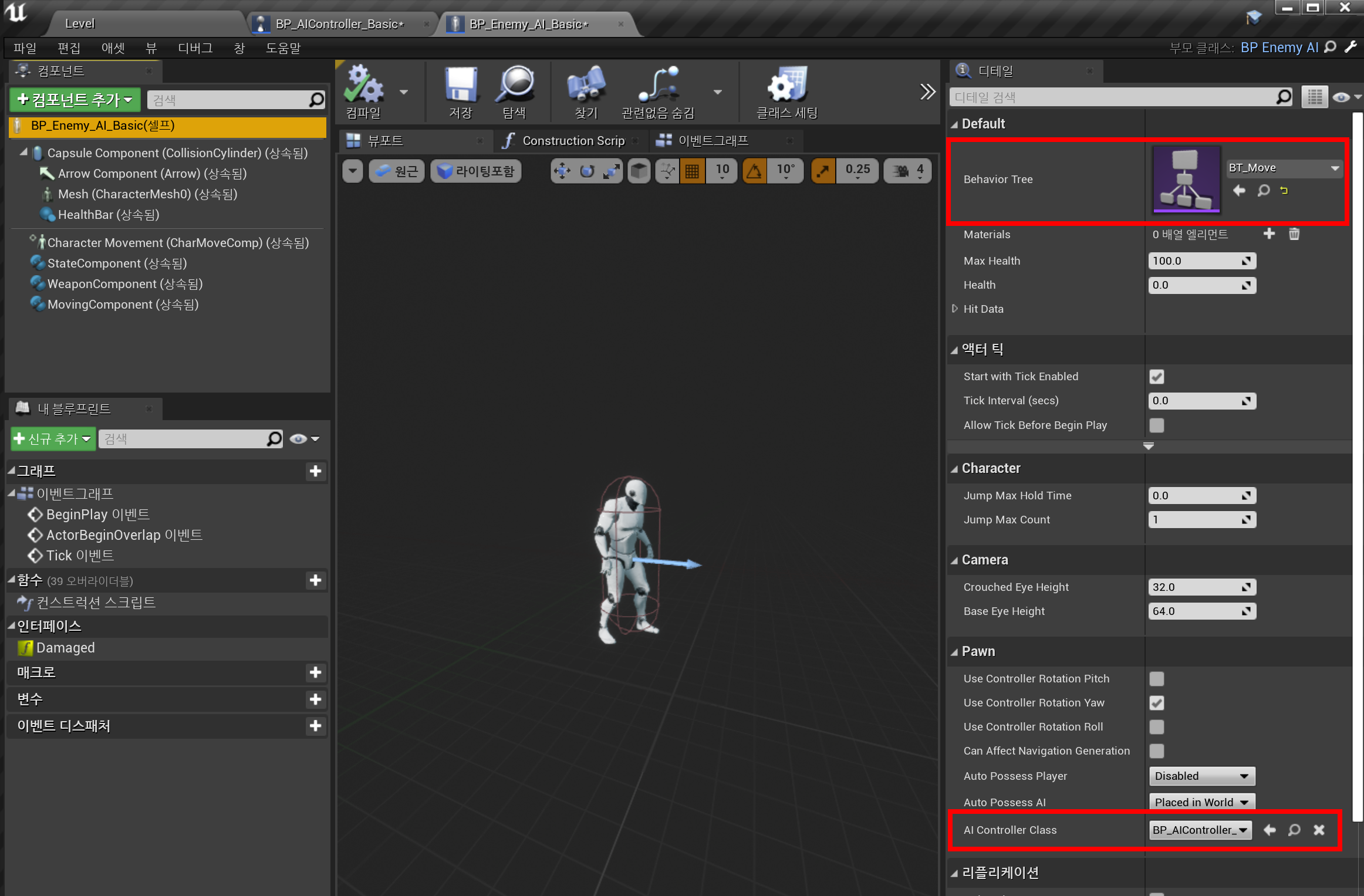Open the 디버그 menu

(x=195, y=48)
